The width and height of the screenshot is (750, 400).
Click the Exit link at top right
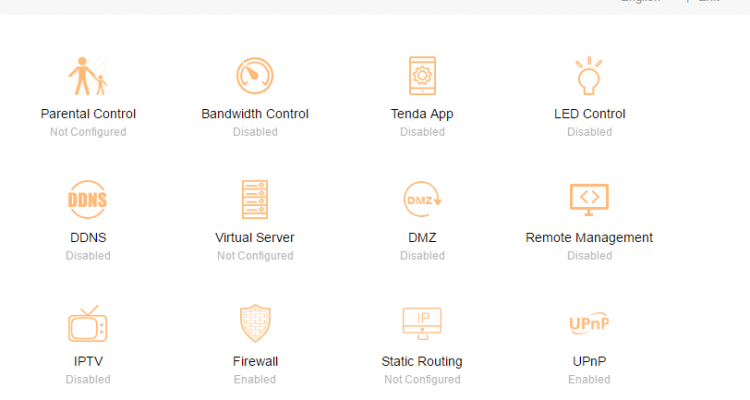point(708,2)
